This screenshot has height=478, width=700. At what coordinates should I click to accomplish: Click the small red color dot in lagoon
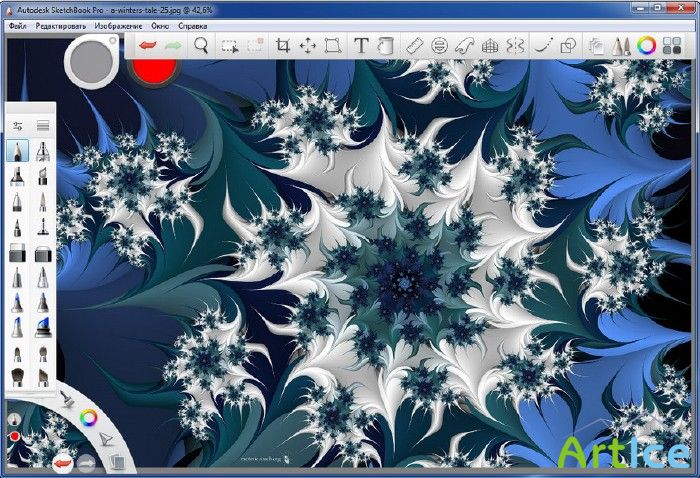pos(15,436)
